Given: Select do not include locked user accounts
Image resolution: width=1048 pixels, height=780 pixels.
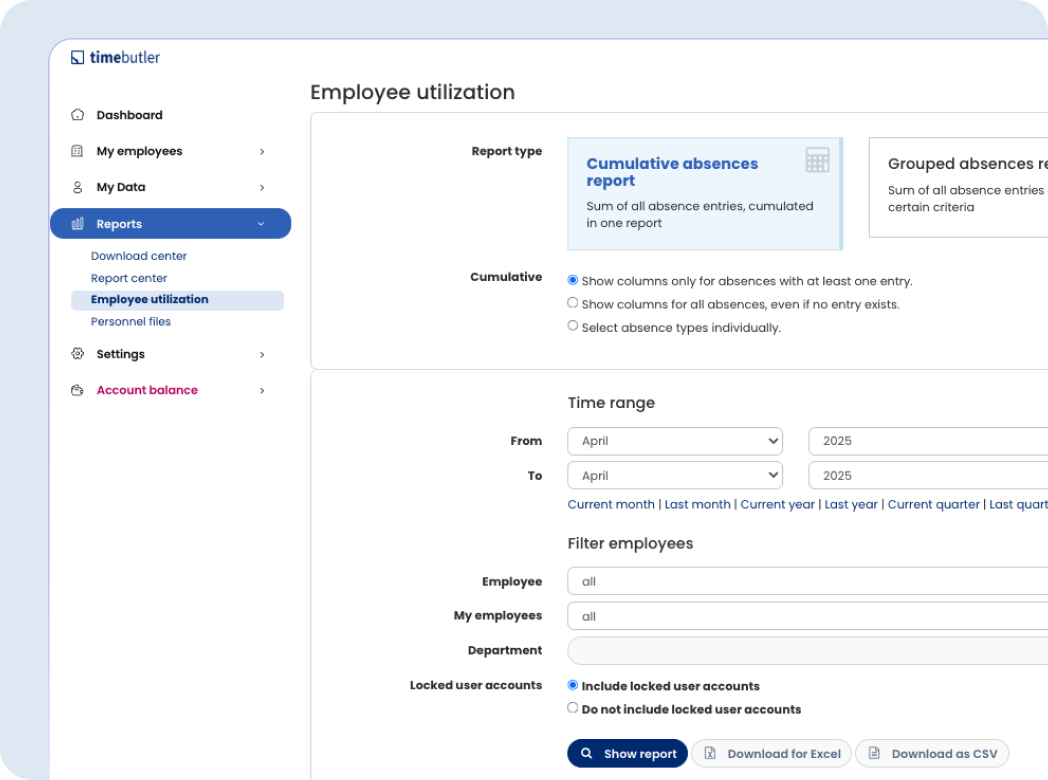Looking at the screenshot, I should [x=573, y=707].
